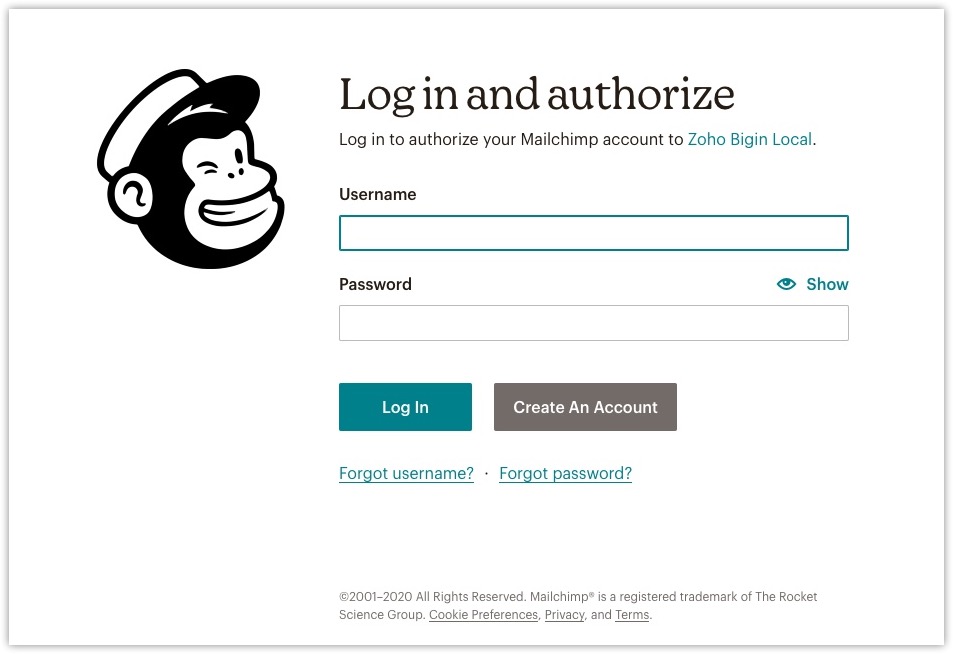Open Cookie Preferences in the footer
The image size is (953, 654).
[x=483, y=615]
